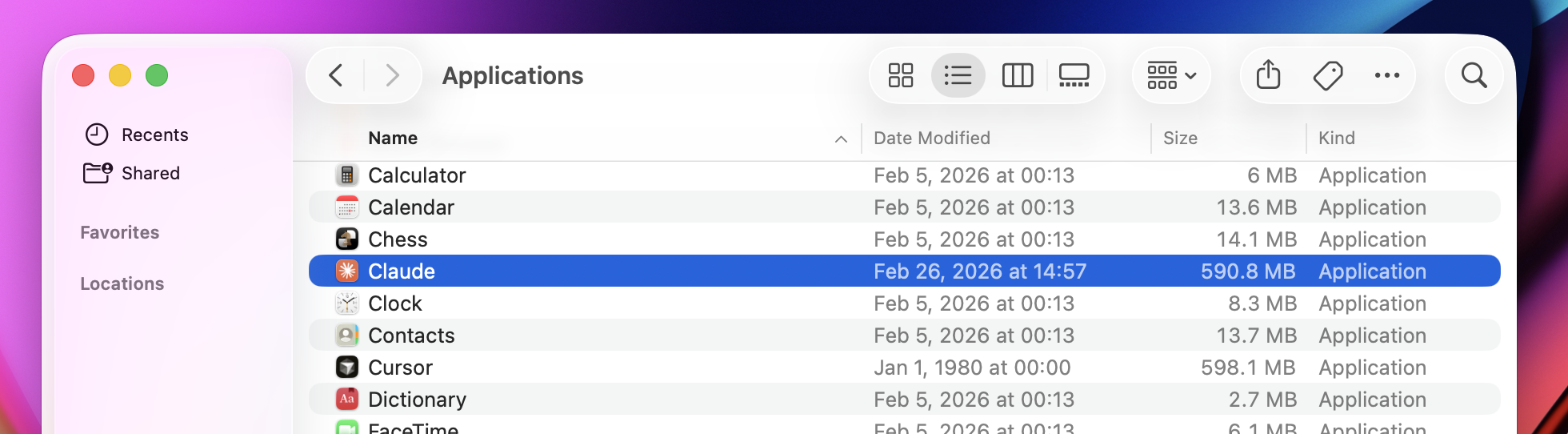Click the Share toolbar icon

point(1268,75)
